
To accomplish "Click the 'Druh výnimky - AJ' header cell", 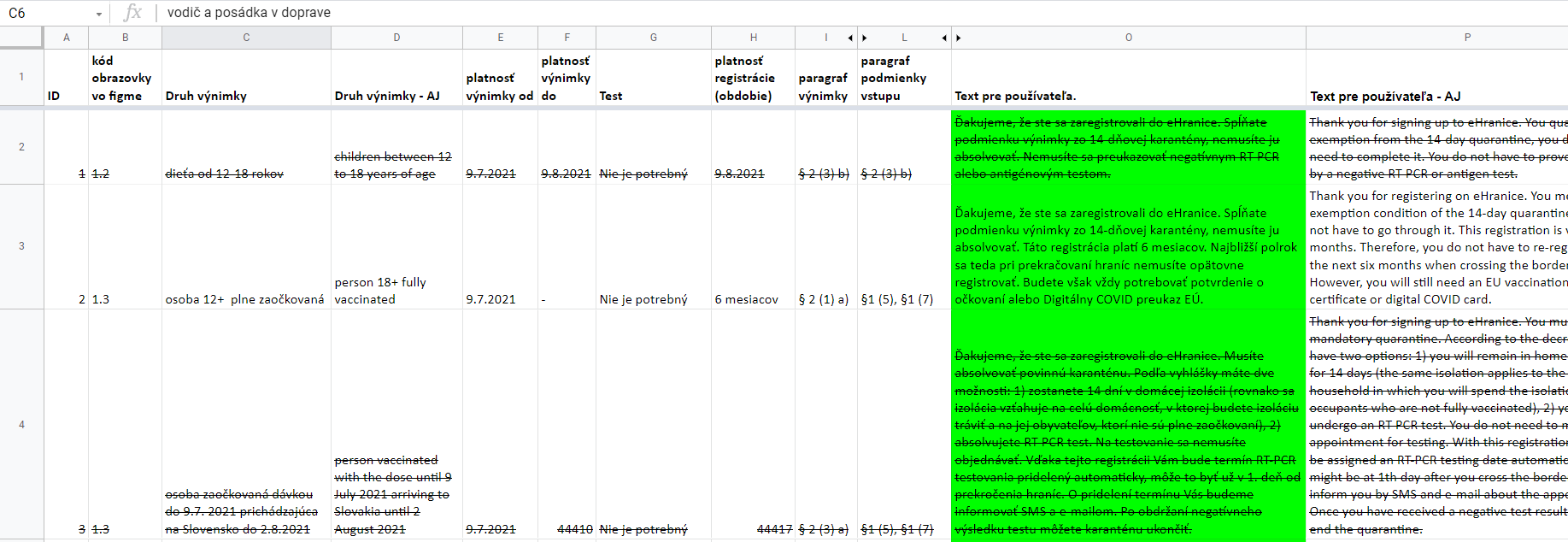I will (x=397, y=78).
